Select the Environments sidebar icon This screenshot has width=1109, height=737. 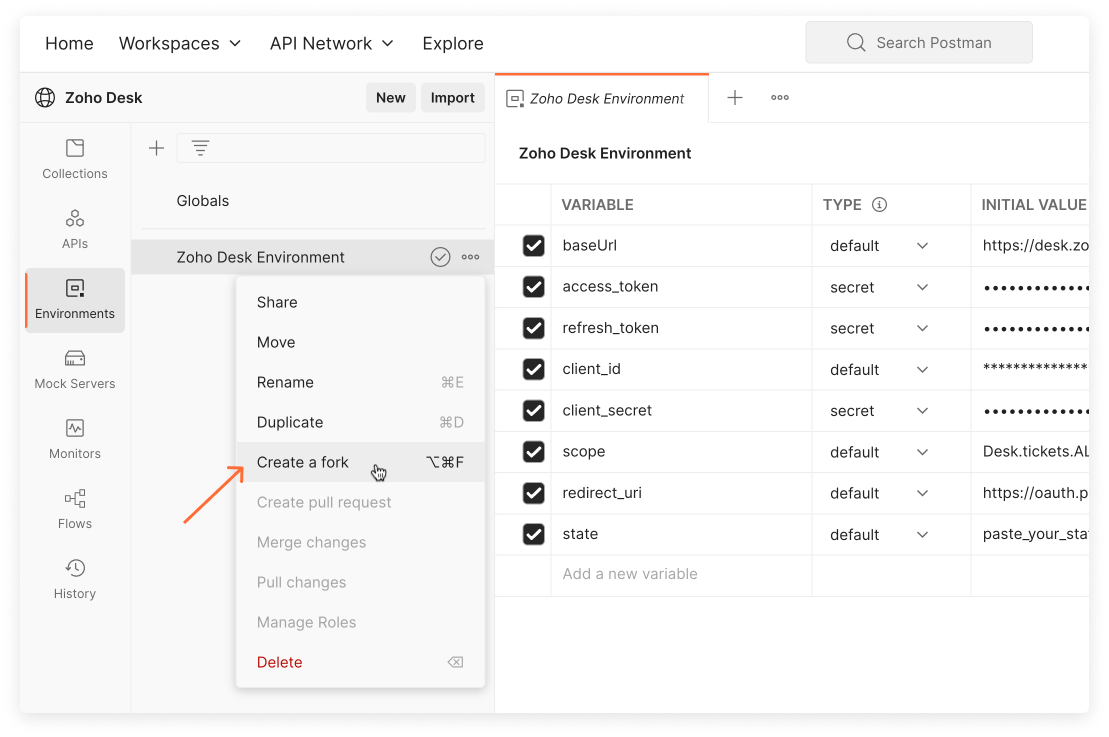point(75,300)
